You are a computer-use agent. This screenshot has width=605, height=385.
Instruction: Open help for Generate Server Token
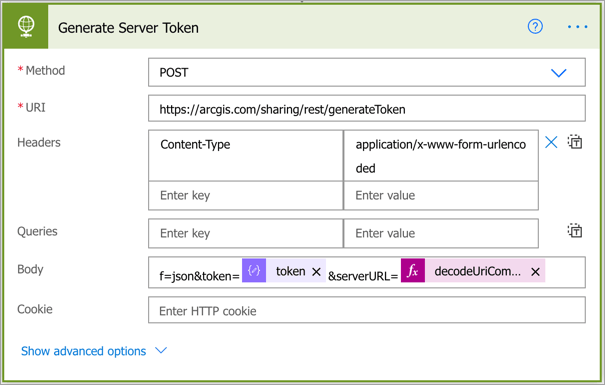tap(535, 27)
